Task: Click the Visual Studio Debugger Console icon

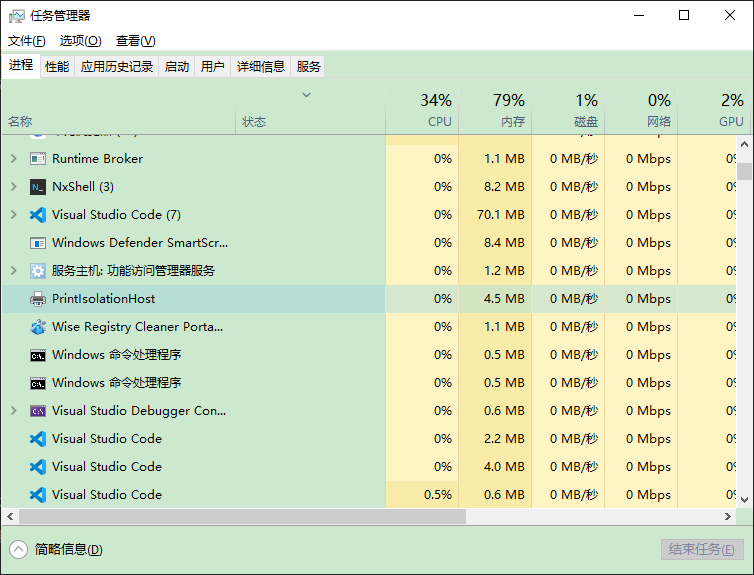Action: click(38, 411)
